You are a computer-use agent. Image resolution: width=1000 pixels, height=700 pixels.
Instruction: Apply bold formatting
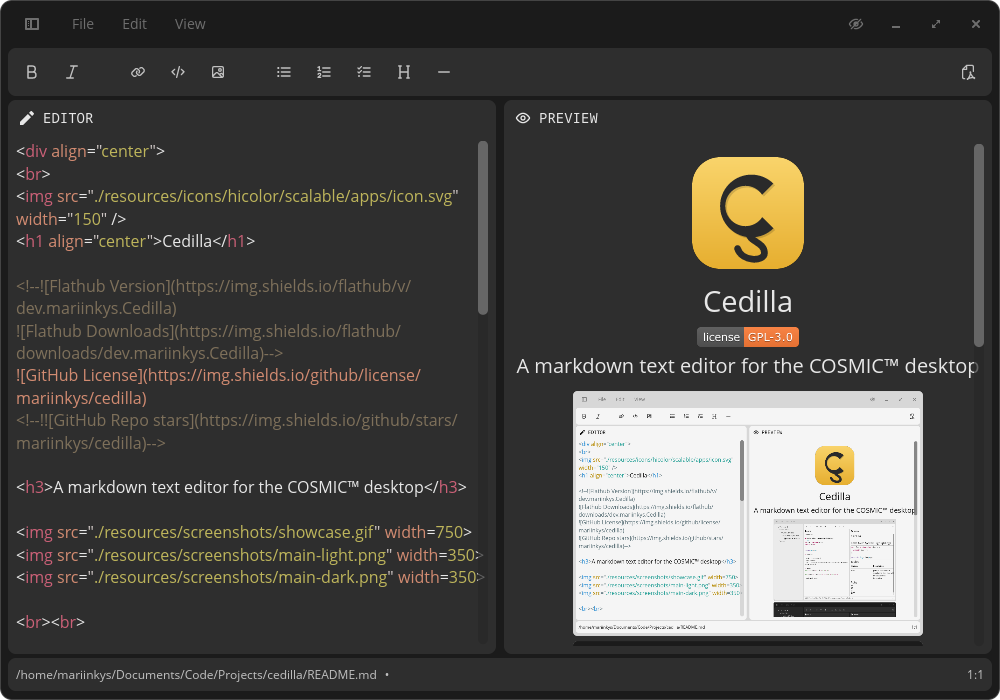[32, 72]
